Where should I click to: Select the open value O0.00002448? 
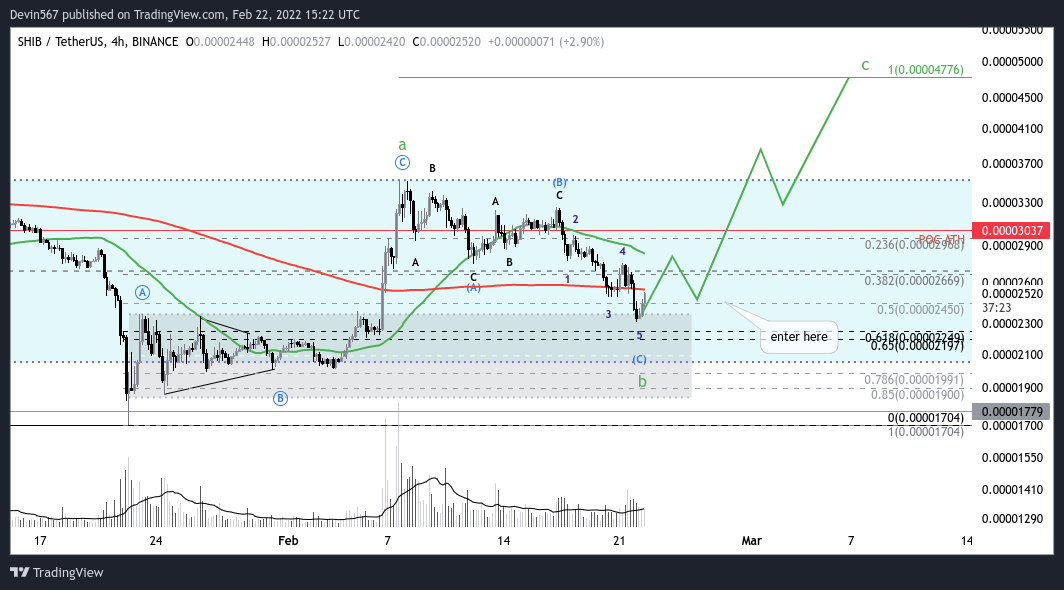220,41
